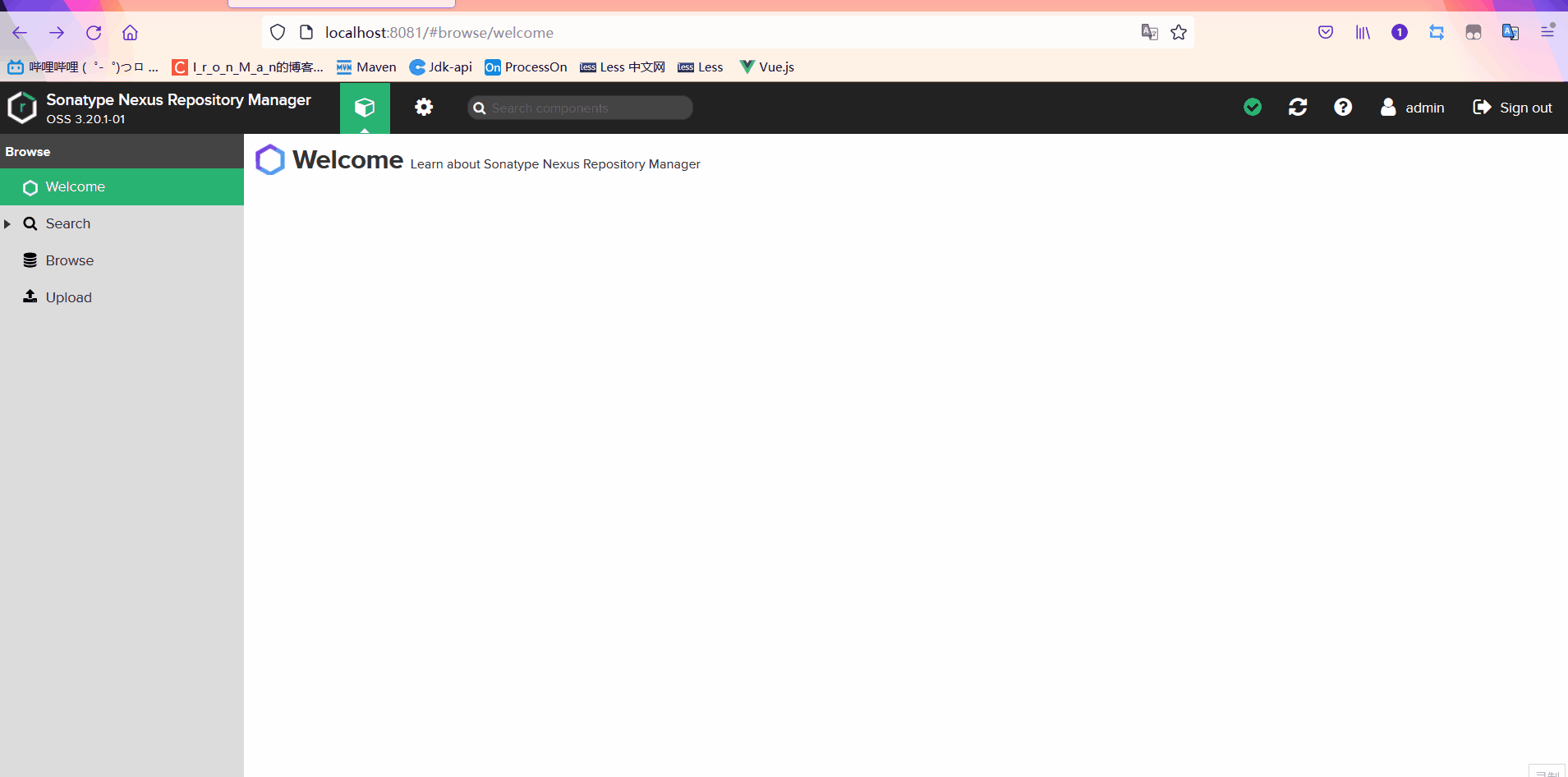Open the browser application menu

click(1547, 32)
